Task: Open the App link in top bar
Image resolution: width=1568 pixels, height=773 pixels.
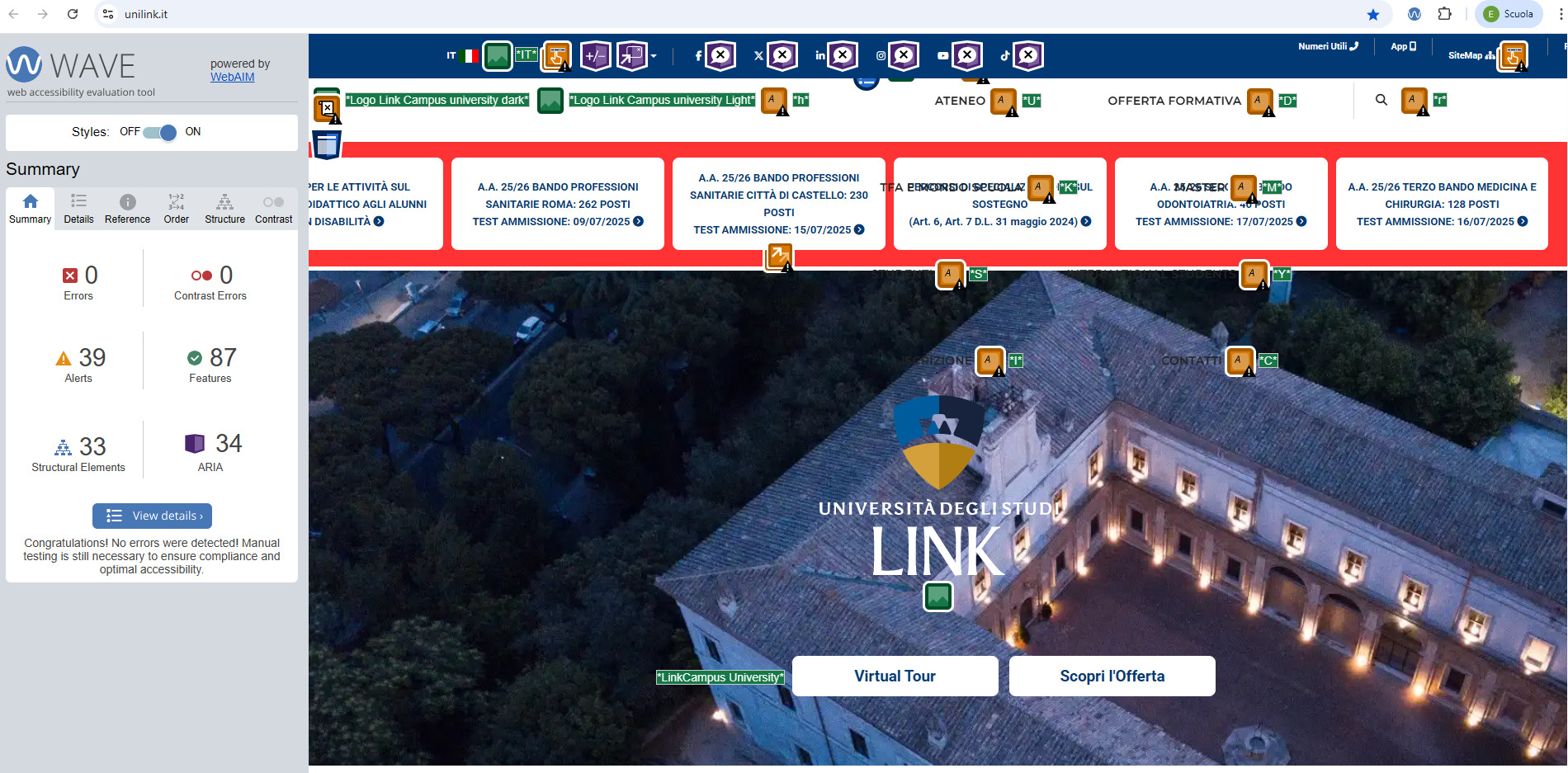Action: (x=1403, y=46)
